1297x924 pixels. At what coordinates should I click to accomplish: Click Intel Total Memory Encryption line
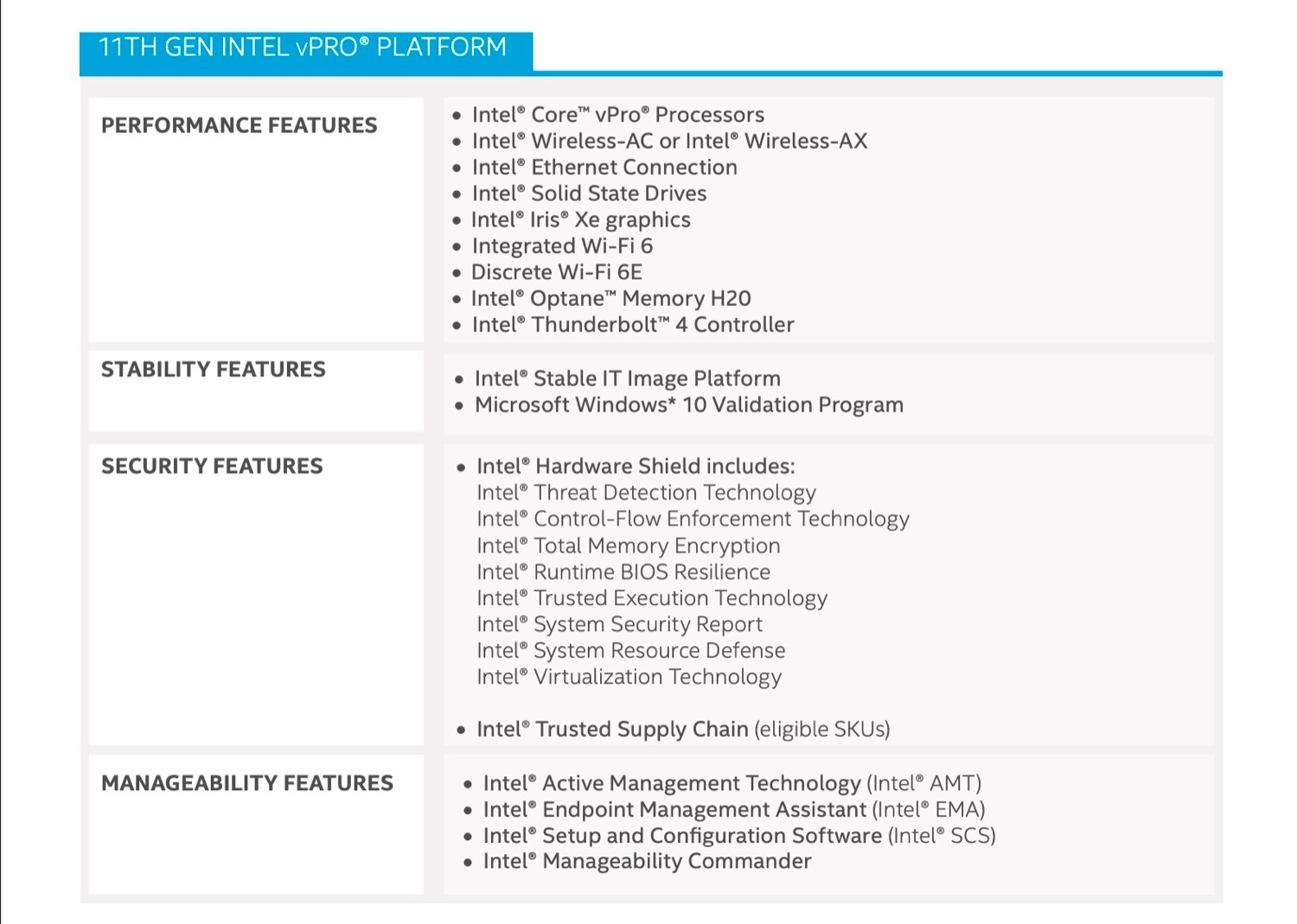tap(628, 546)
